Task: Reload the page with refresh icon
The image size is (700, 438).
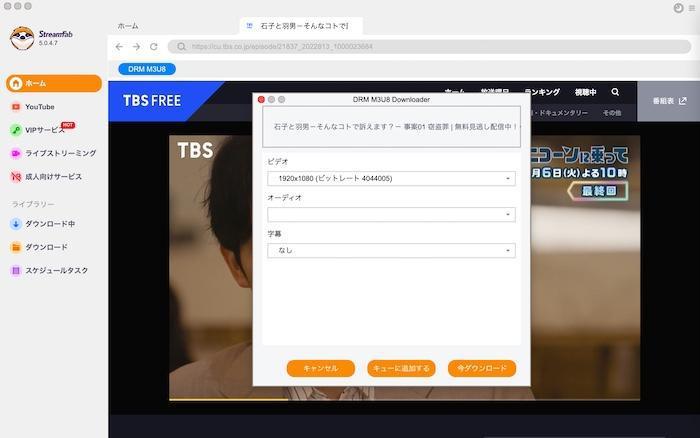Action: pyautogui.click(x=154, y=46)
